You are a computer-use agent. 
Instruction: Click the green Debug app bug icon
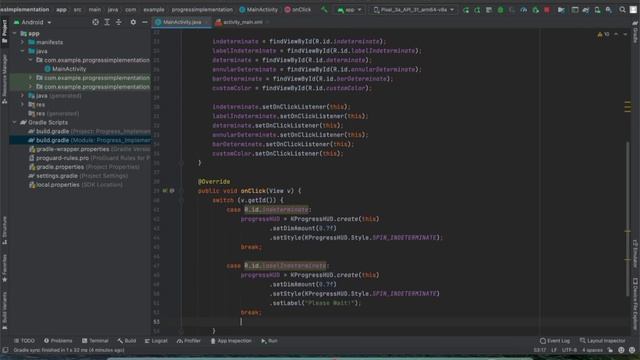pyautogui.click(x=500, y=10)
